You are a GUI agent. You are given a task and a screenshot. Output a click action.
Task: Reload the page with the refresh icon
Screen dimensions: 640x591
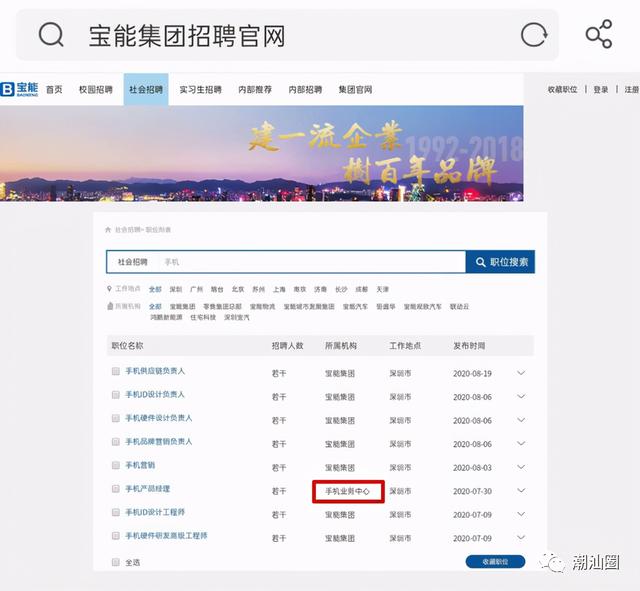[534, 36]
